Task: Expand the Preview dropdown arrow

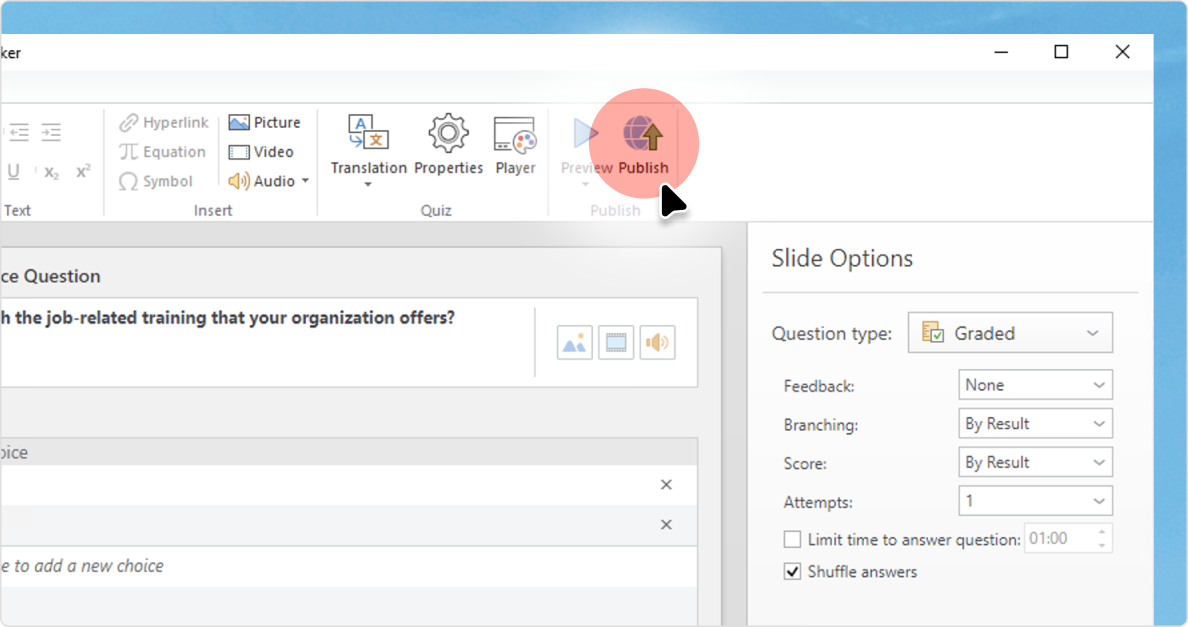Action: pyautogui.click(x=585, y=185)
